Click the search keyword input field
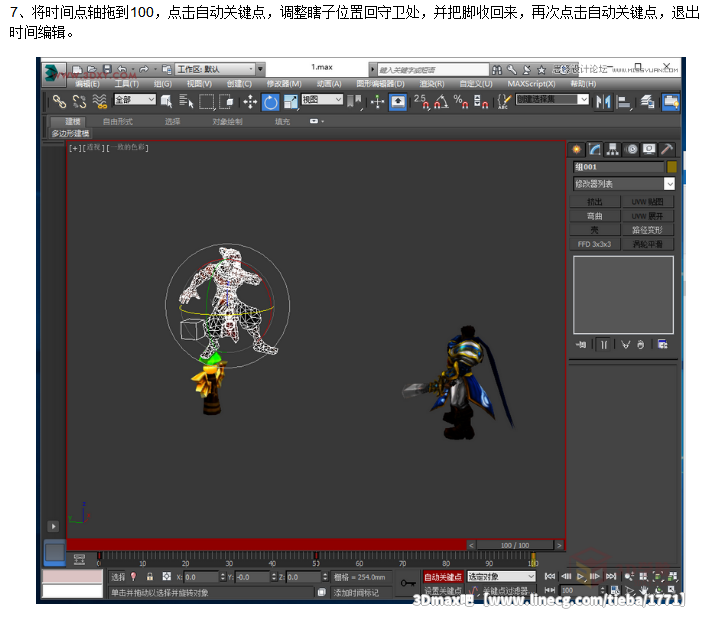725x619 pixels. pyautogui.click(x=433, y=70)
